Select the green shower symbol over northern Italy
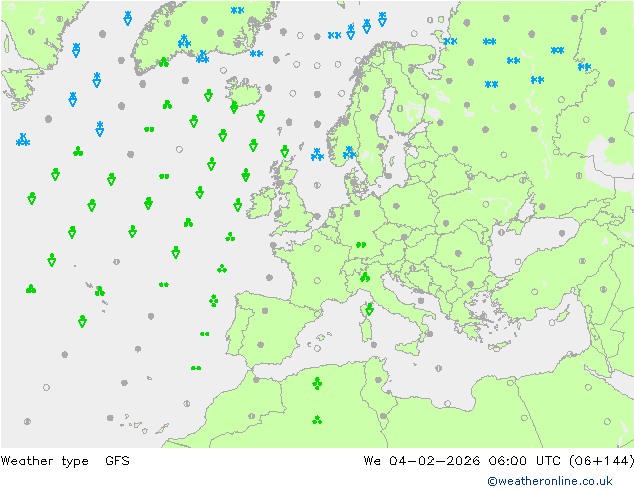Image resolution: width=634 pixels, height=490 pixels. (365, 277)
